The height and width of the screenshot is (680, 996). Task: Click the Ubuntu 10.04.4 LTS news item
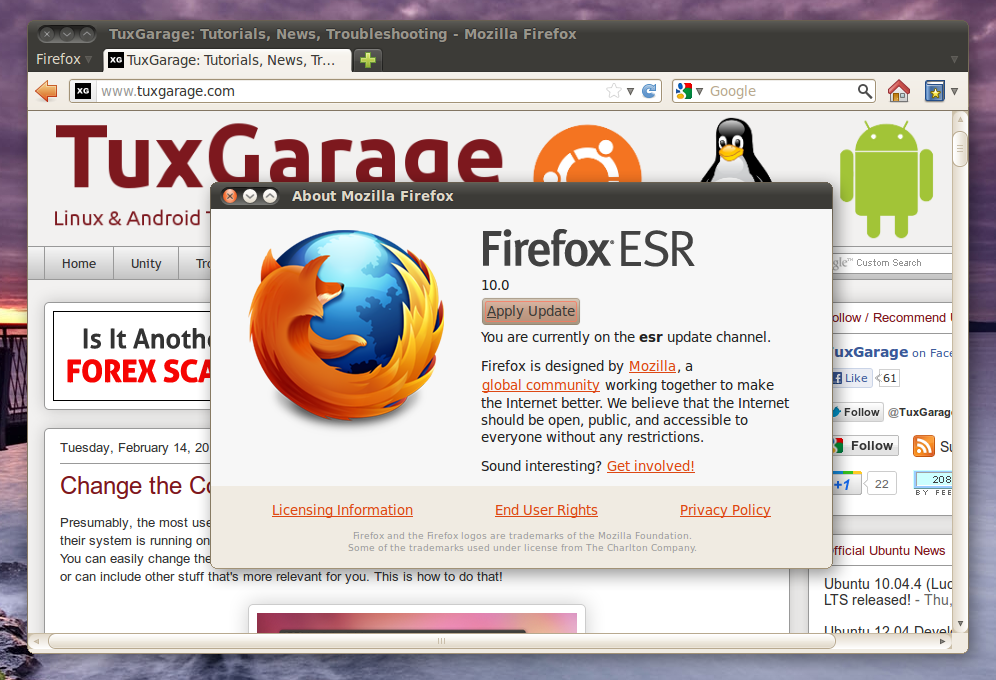(x=887, y=592)
